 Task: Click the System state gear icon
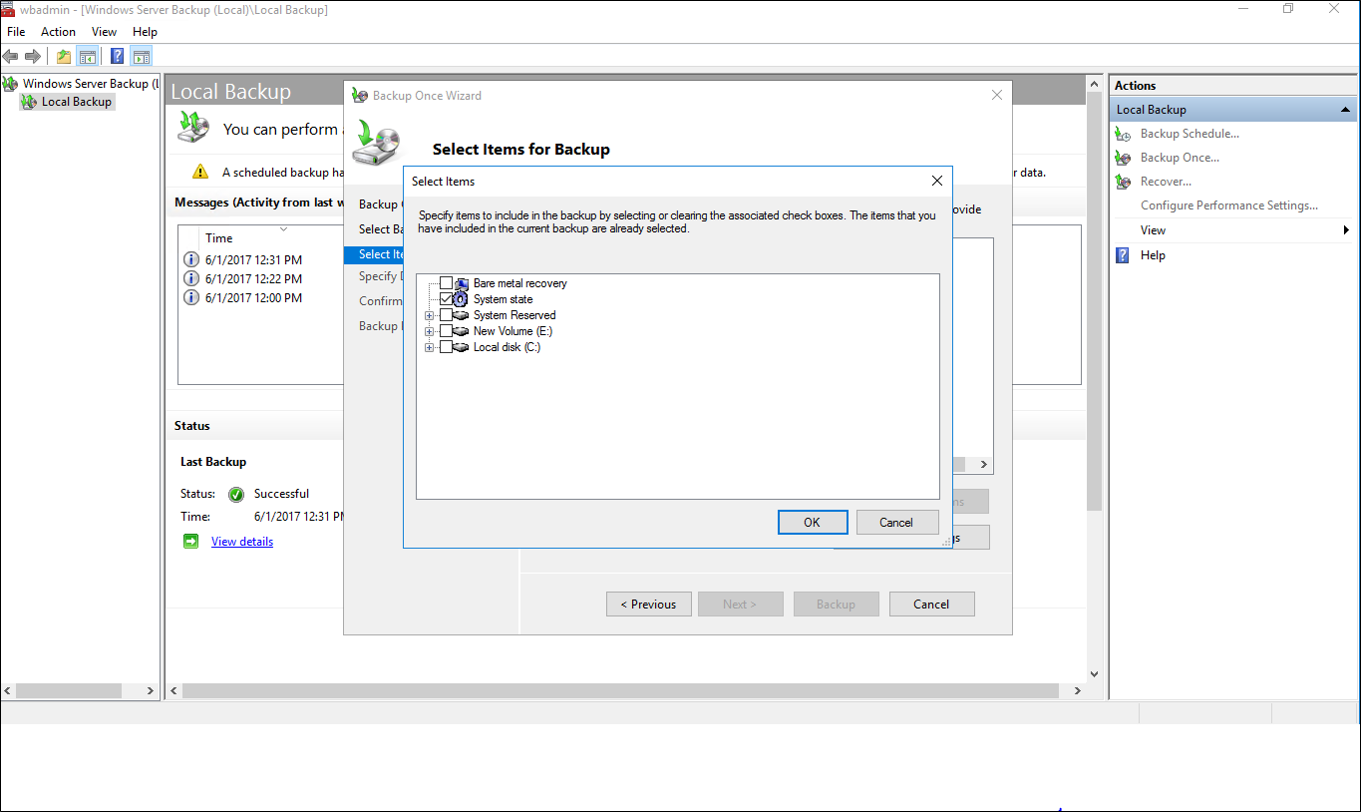click(x=461, y=299)
